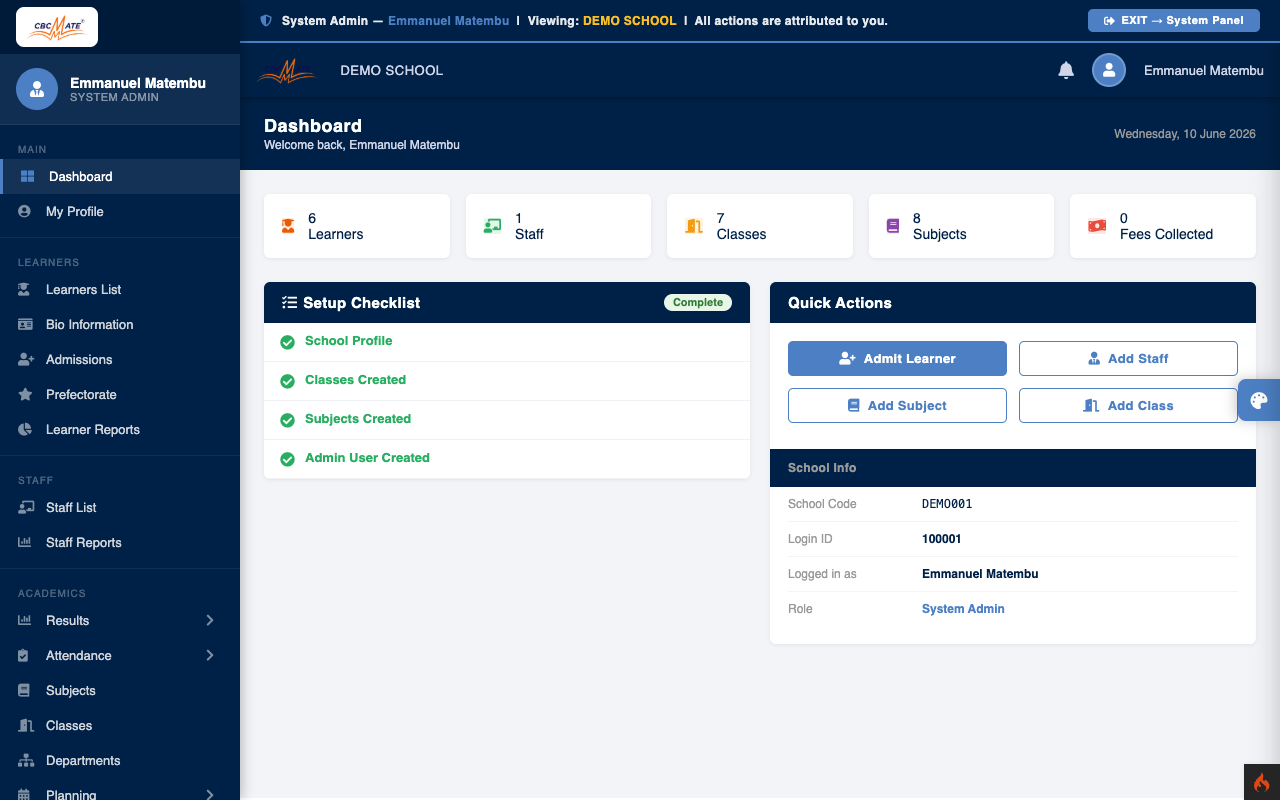
Task: Click the Add Subject button
Action: (x=897, y=405)
